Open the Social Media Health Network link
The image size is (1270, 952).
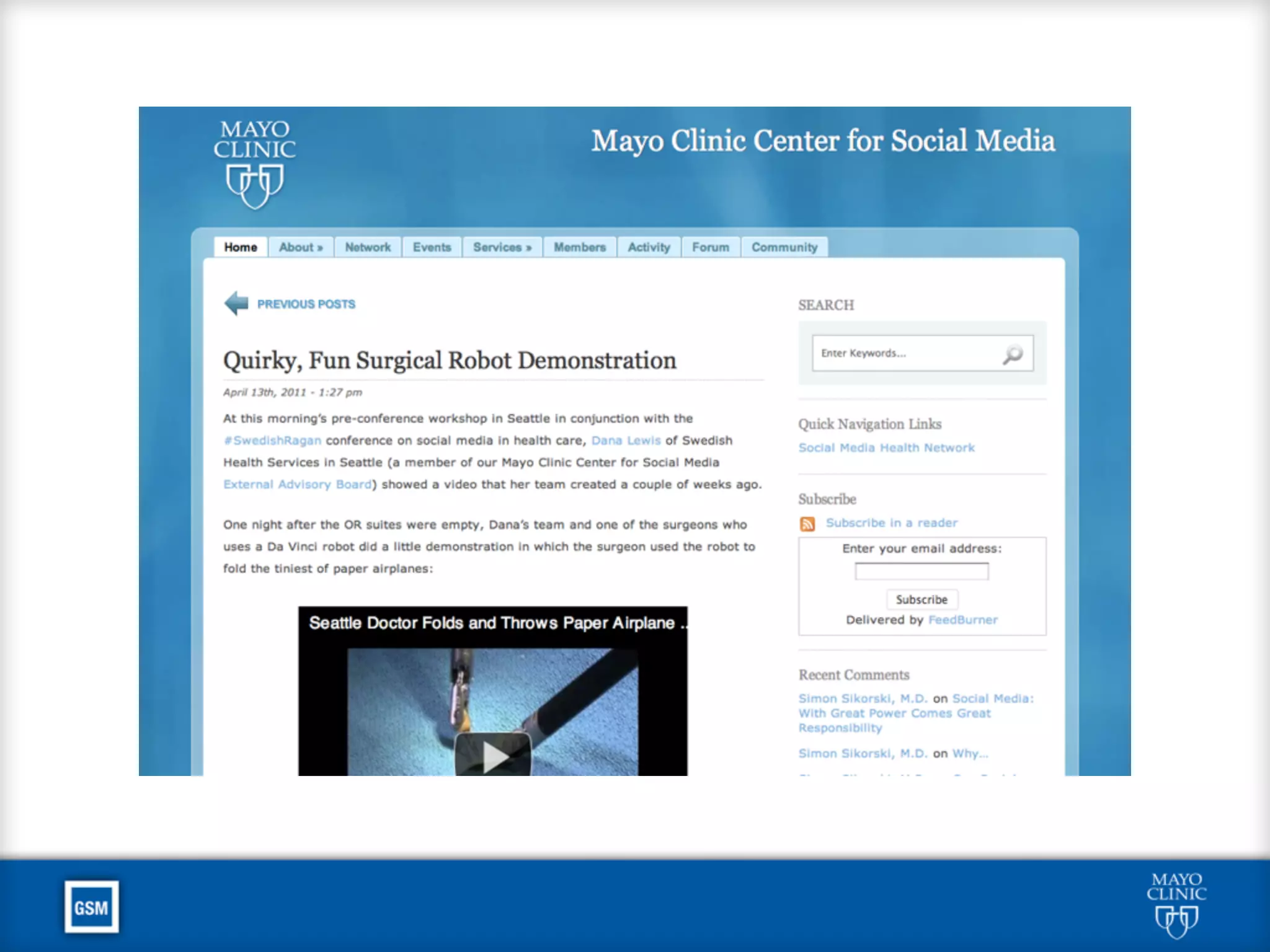(886, 447)
